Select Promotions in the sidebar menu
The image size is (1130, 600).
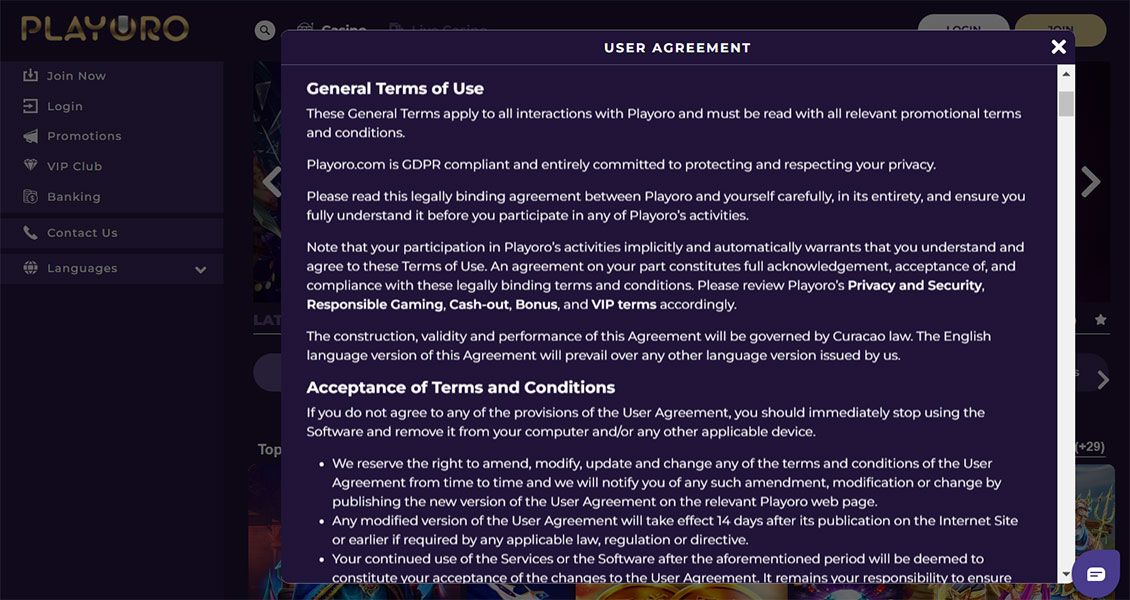(84, 136)
